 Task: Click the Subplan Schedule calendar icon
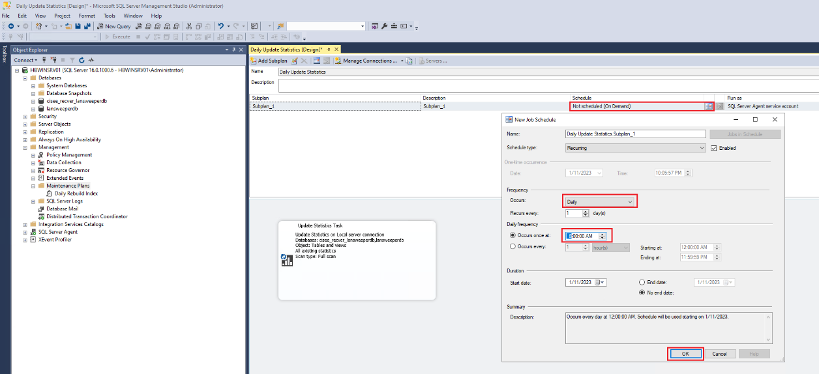point(709,106)
